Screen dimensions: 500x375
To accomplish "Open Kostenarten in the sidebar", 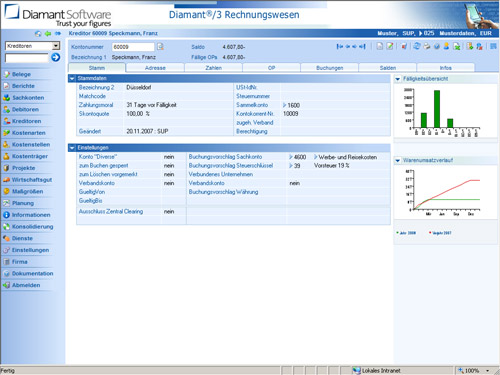I will coord(28,133).
